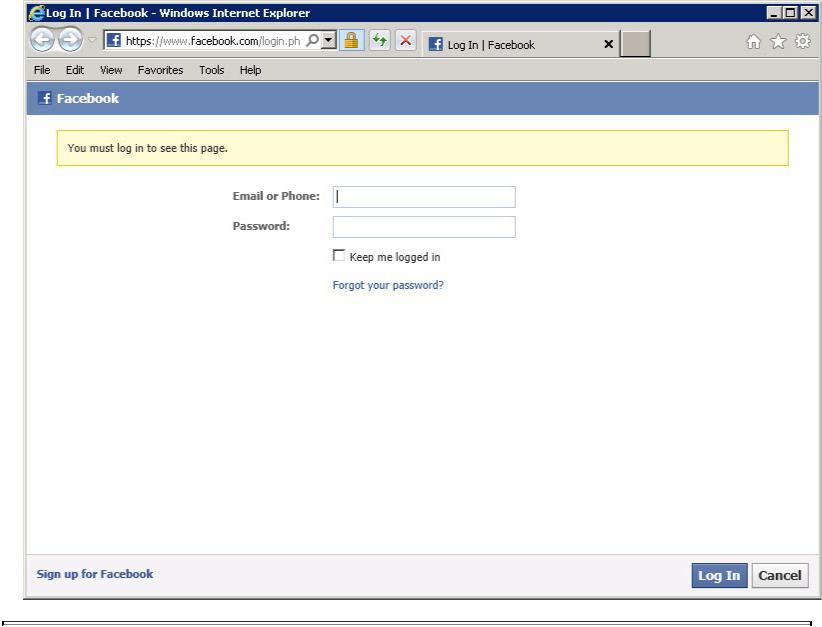Click Sign up for Facebook link
The height and width of the screenshot is (627, 822).
point(95,574)
